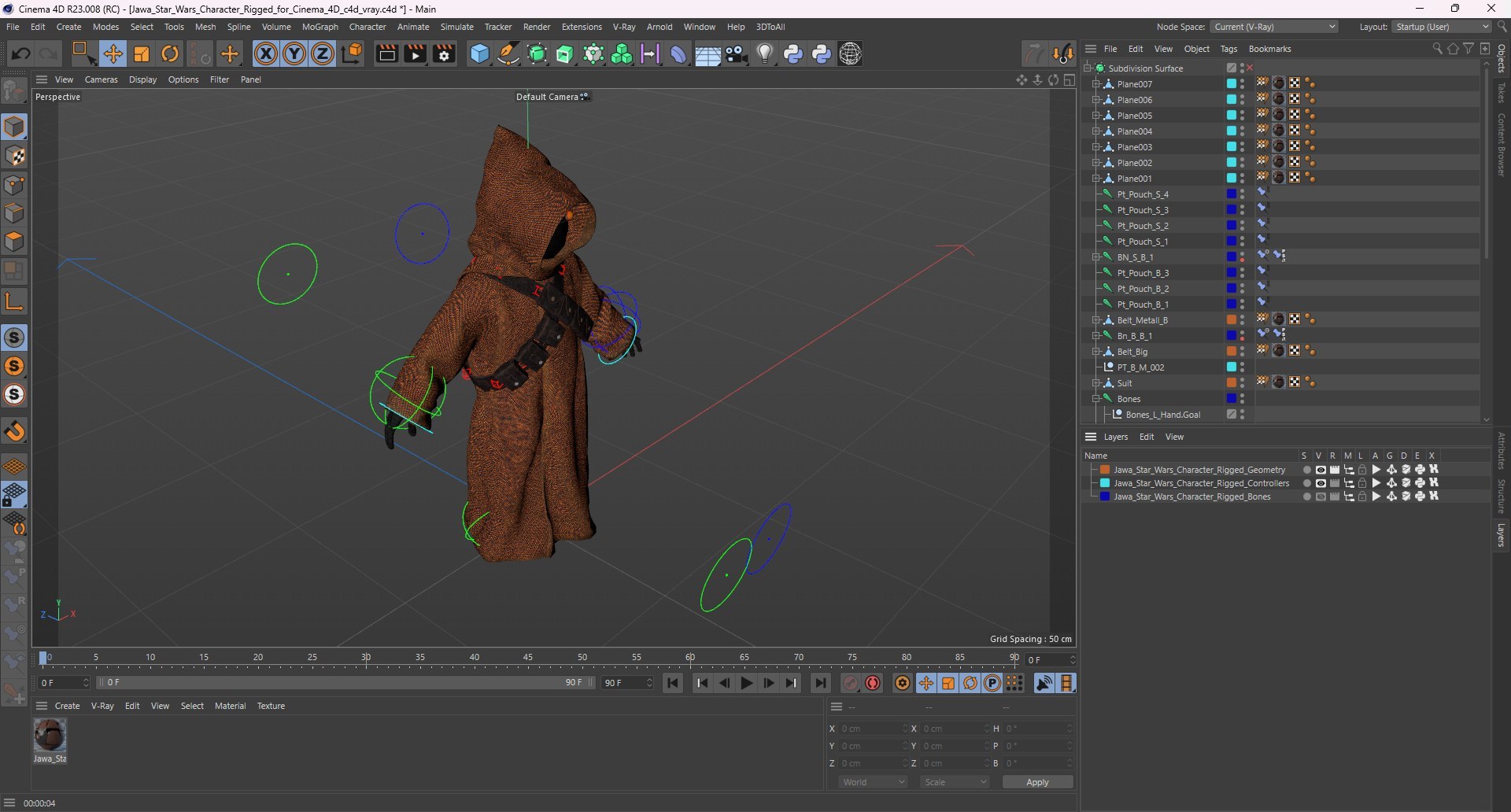Select Pt_Pouch_S_4 joint in tree

pyautogui.click(x=1143, y=194)
